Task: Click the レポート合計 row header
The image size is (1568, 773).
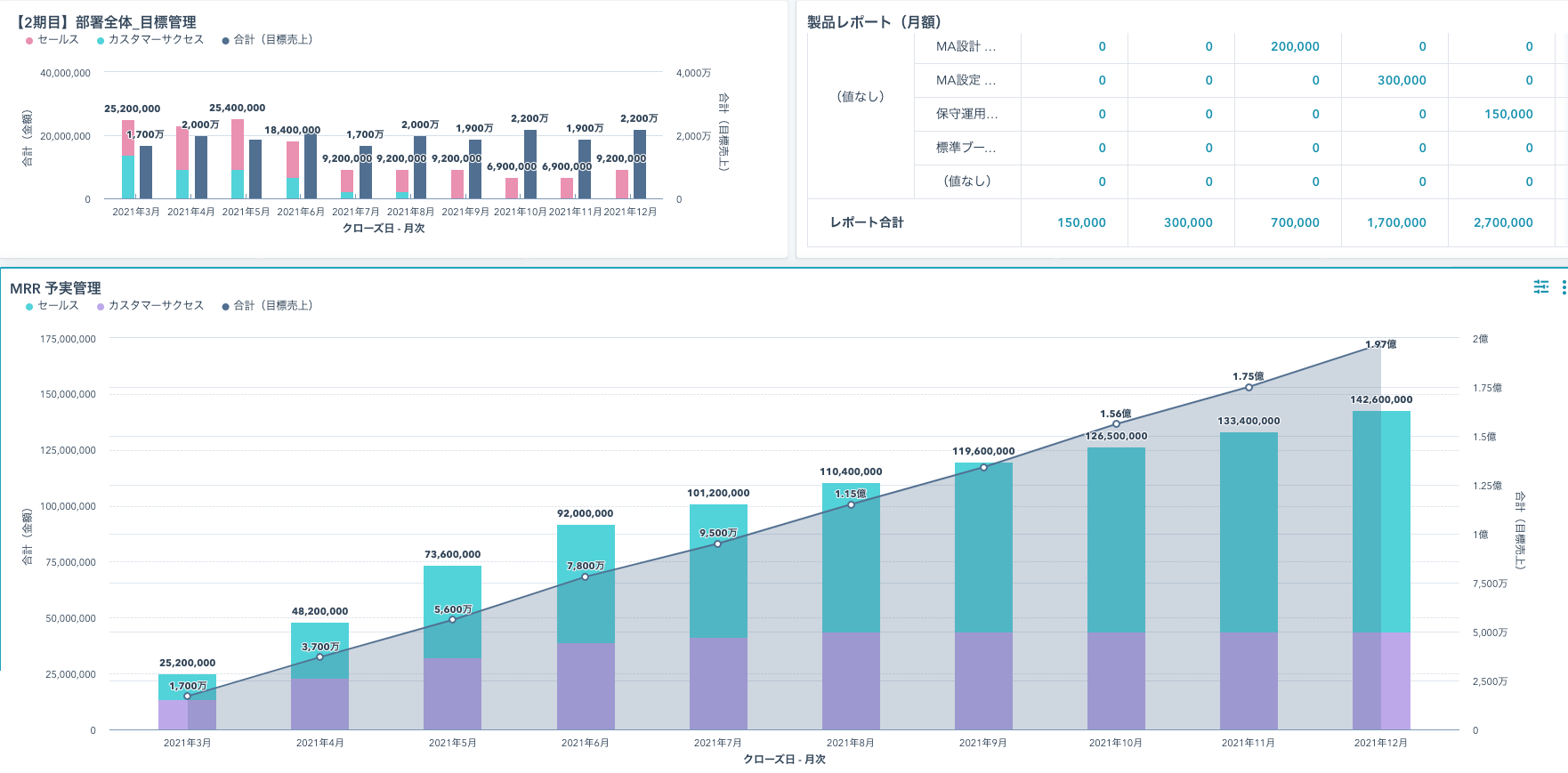Action: click(x=867, y=222)
